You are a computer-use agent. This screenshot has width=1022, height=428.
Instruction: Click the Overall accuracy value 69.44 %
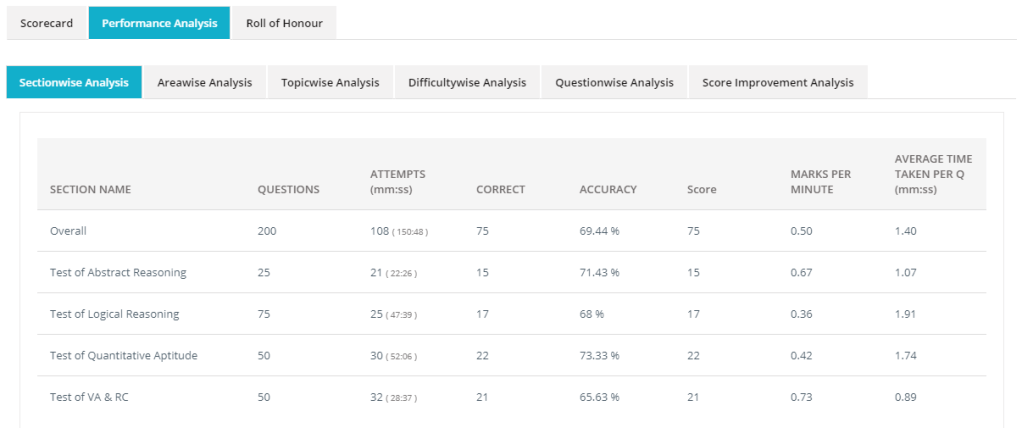pos(599,231)
